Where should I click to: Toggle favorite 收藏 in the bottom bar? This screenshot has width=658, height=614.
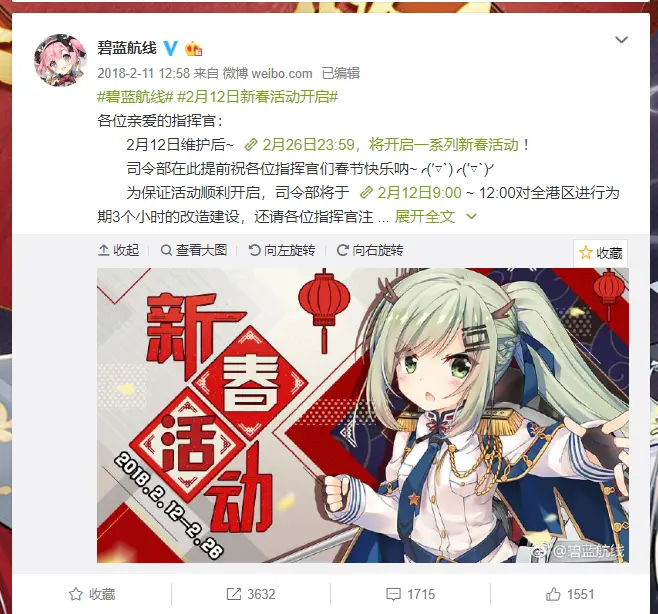click(x=92, y=594)
